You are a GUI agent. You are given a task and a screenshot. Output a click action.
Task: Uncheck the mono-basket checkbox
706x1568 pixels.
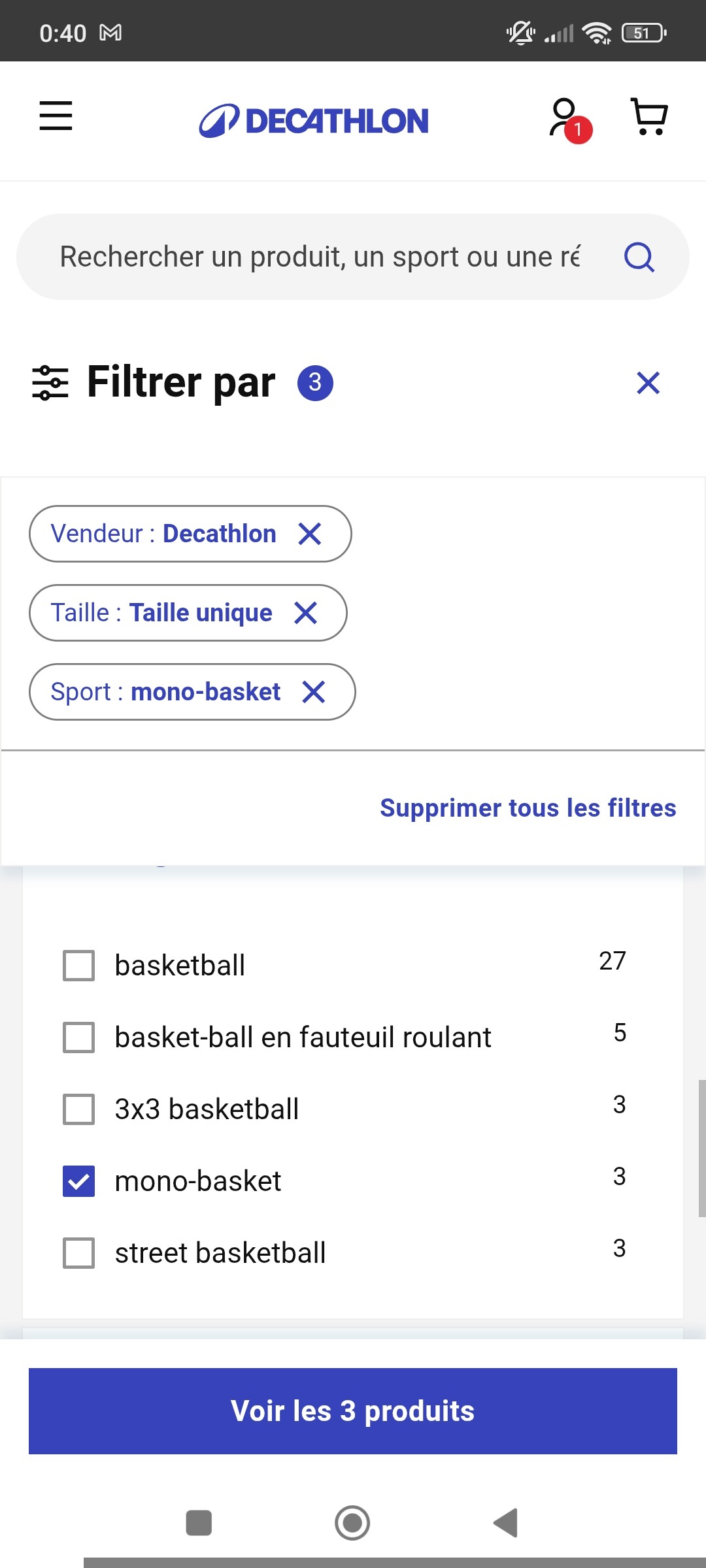click(78, 1181)
